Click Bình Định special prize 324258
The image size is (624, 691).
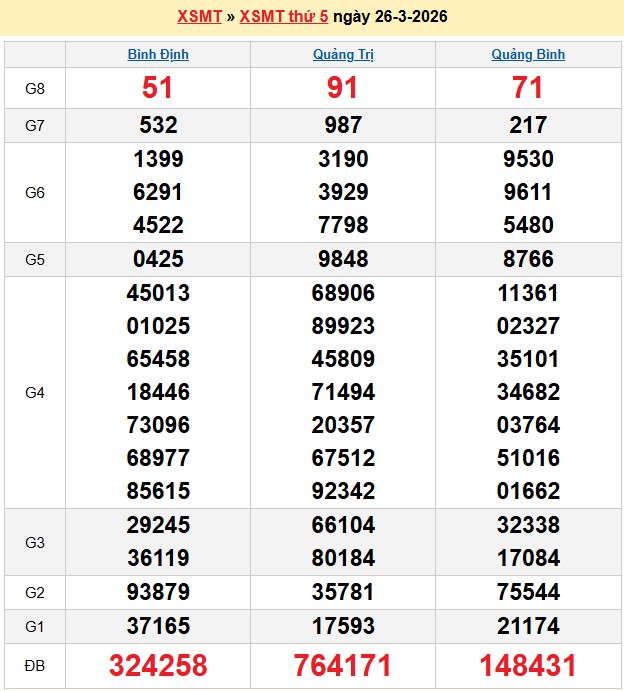tap(158, 666)
